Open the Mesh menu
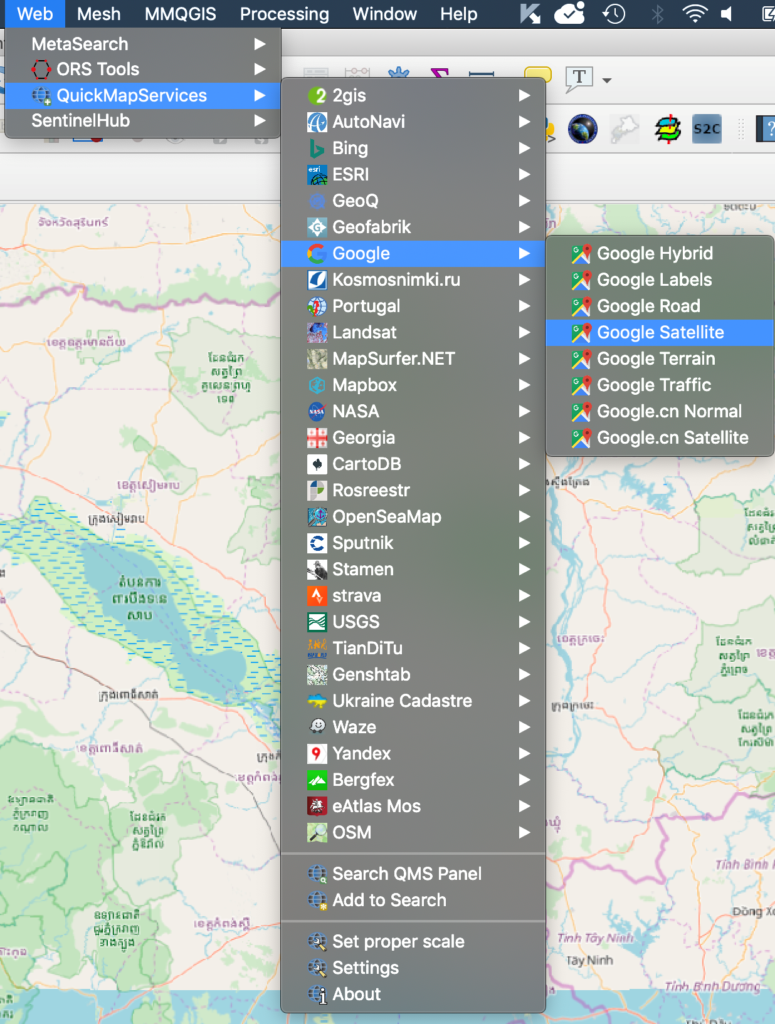The width and height of the screenshot is (775, 1024). coord(99,14)
